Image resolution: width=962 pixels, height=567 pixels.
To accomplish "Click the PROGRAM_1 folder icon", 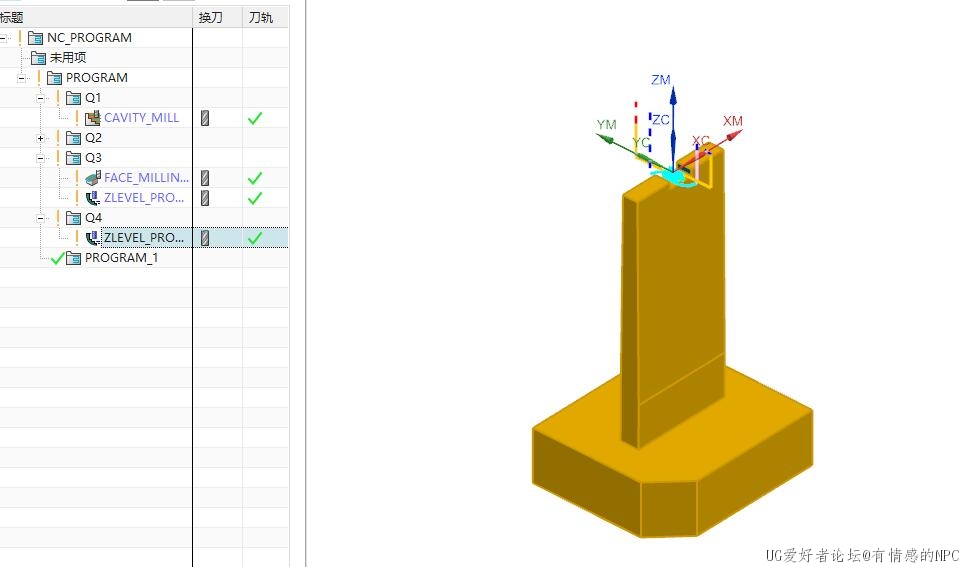I will coord(74,258).
